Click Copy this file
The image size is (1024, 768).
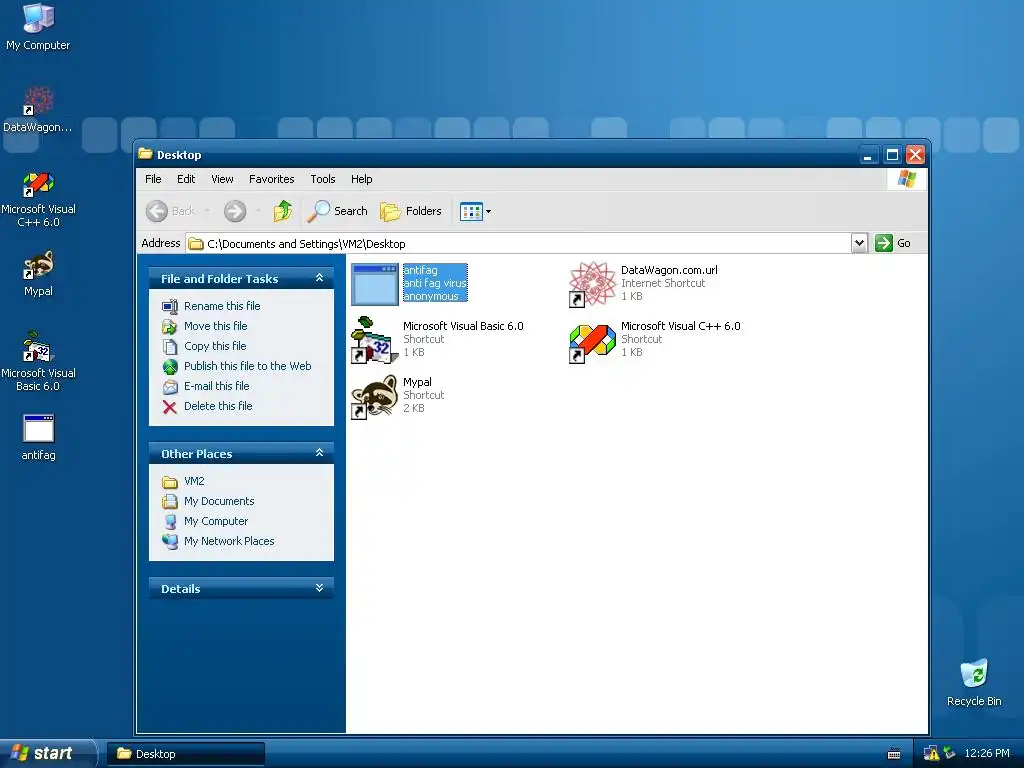pos(204,346)
